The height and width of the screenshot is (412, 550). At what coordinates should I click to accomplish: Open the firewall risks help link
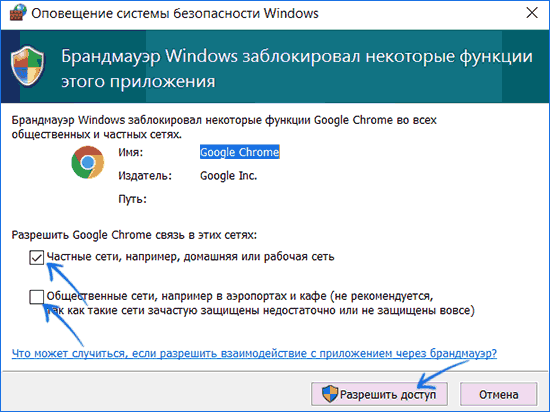[x=254, y=353]
